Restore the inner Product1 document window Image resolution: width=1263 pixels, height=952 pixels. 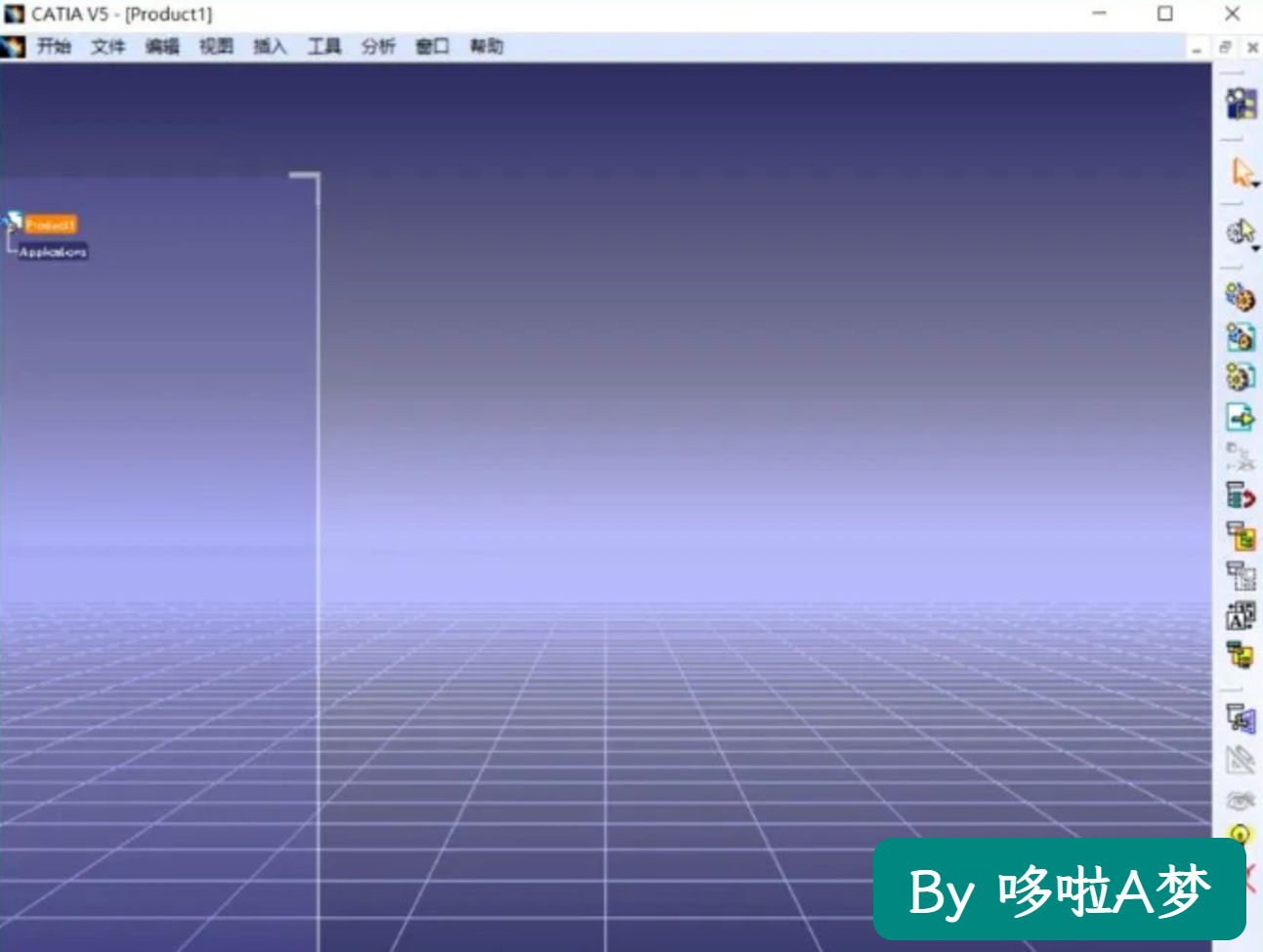pos(1225,47)
